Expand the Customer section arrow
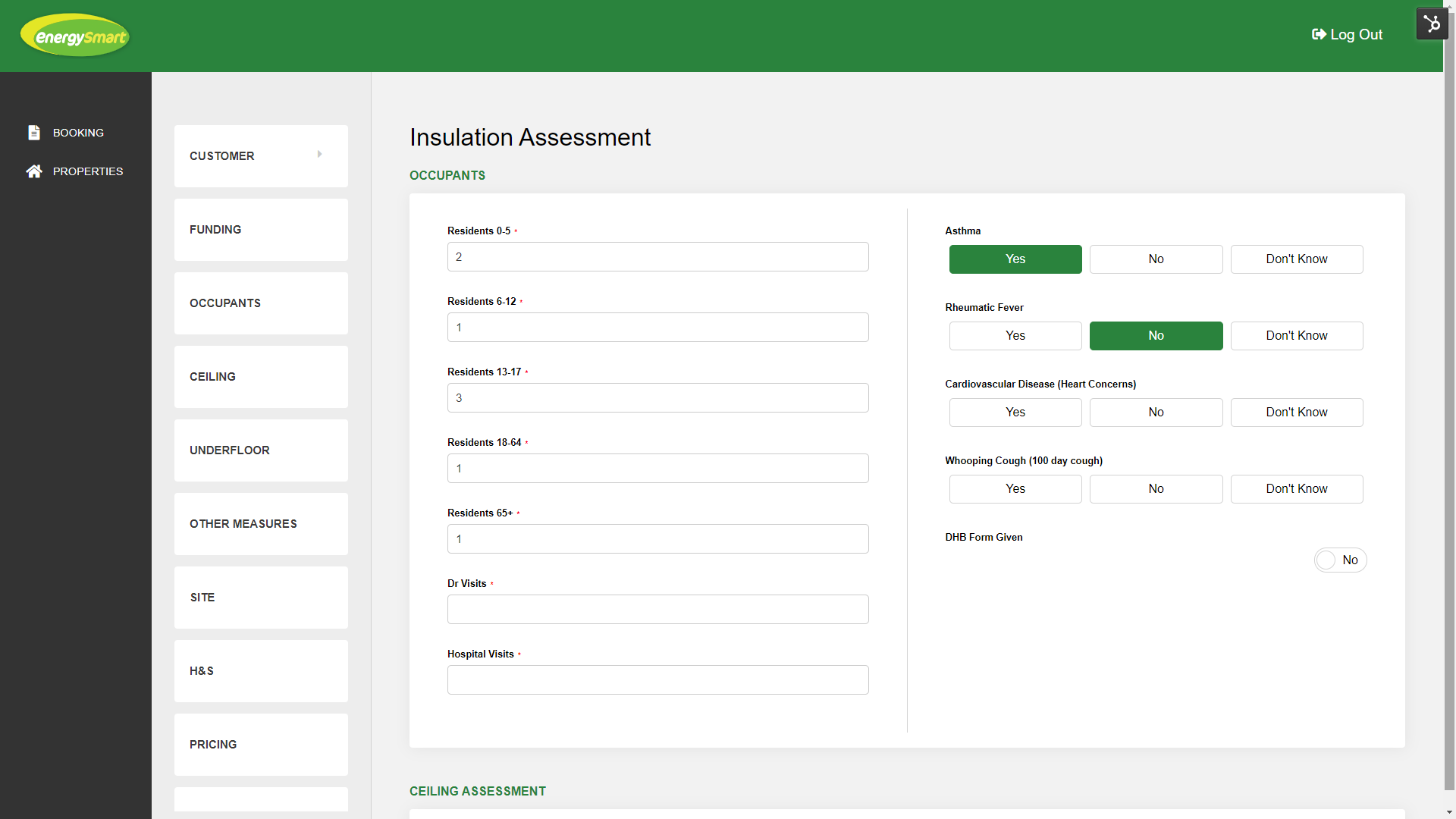 pos(319,155)
